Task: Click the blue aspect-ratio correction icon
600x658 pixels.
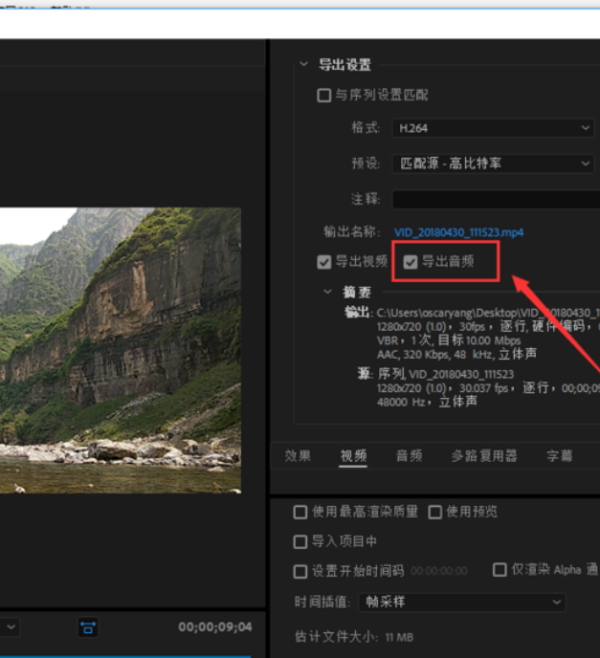Action: point(88,628)
